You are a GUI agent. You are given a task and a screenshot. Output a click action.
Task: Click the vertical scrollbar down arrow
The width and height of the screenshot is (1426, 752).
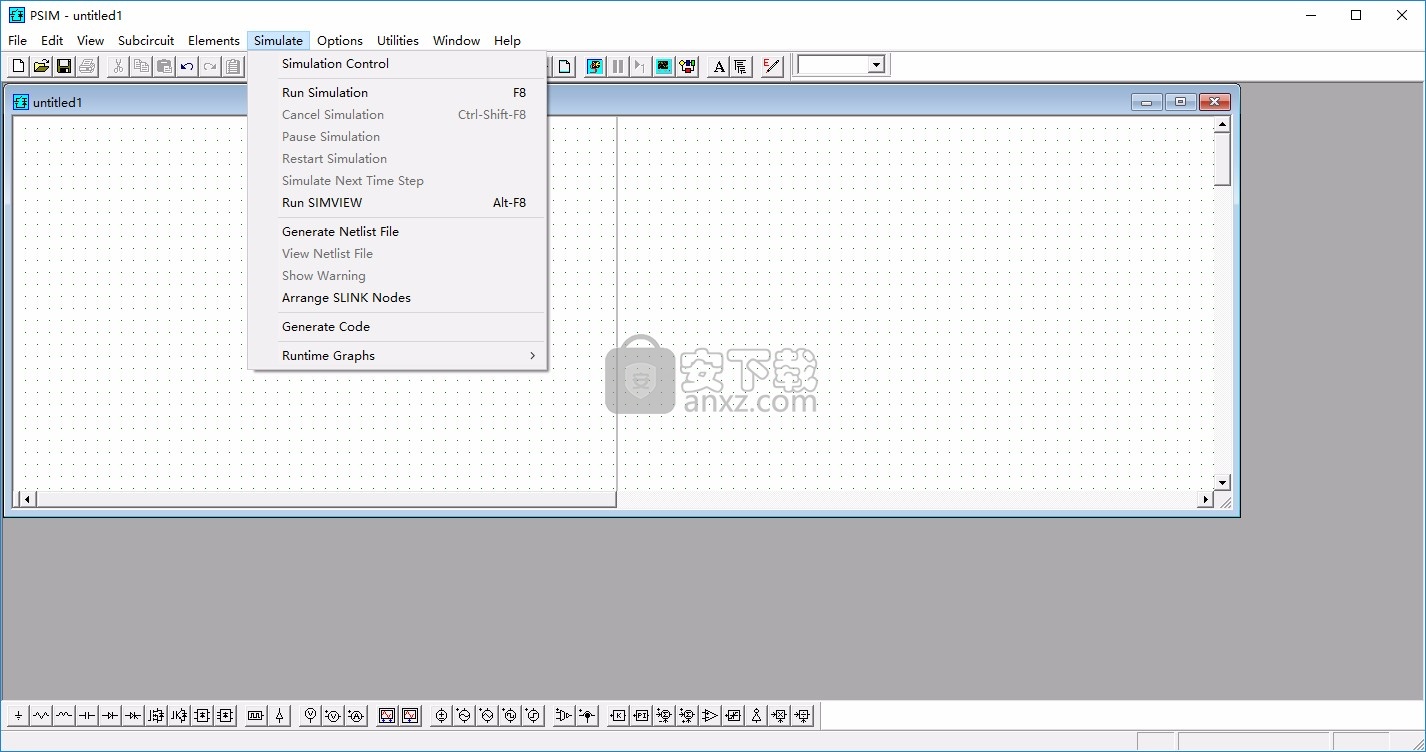[1222, 483]
